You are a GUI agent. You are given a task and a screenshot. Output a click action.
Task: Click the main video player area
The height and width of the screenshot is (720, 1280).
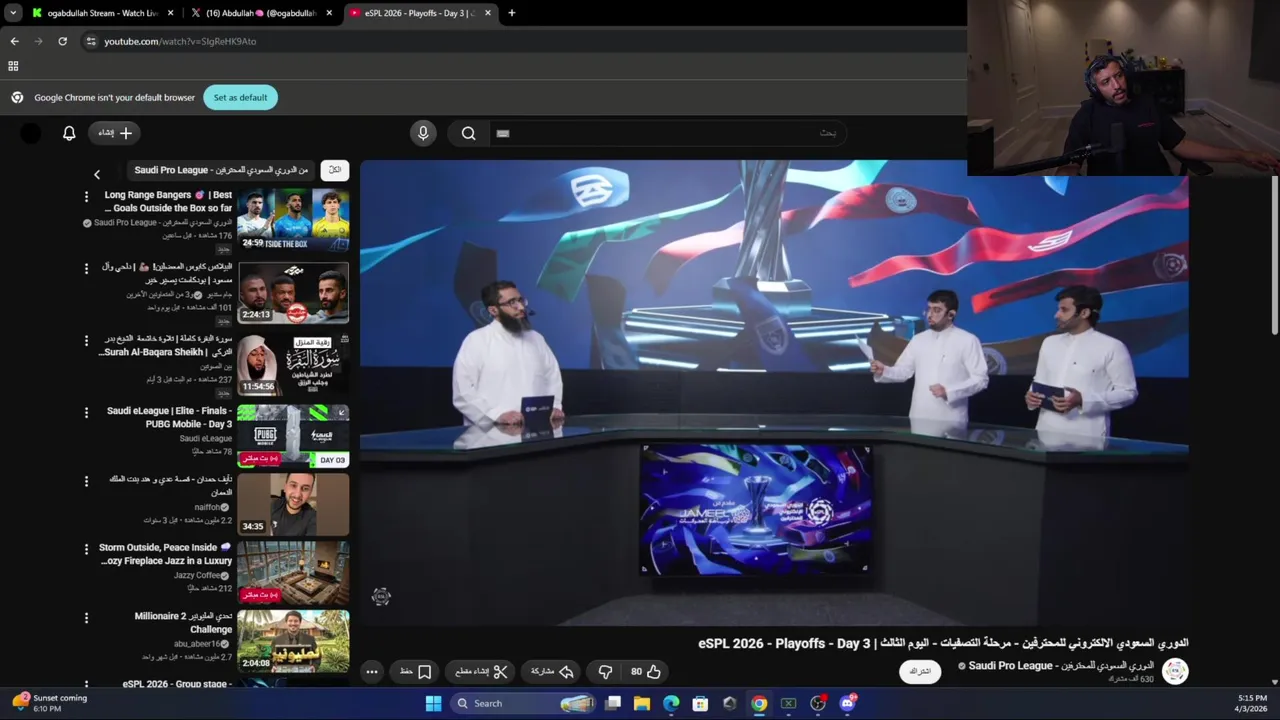coord(774,392)
